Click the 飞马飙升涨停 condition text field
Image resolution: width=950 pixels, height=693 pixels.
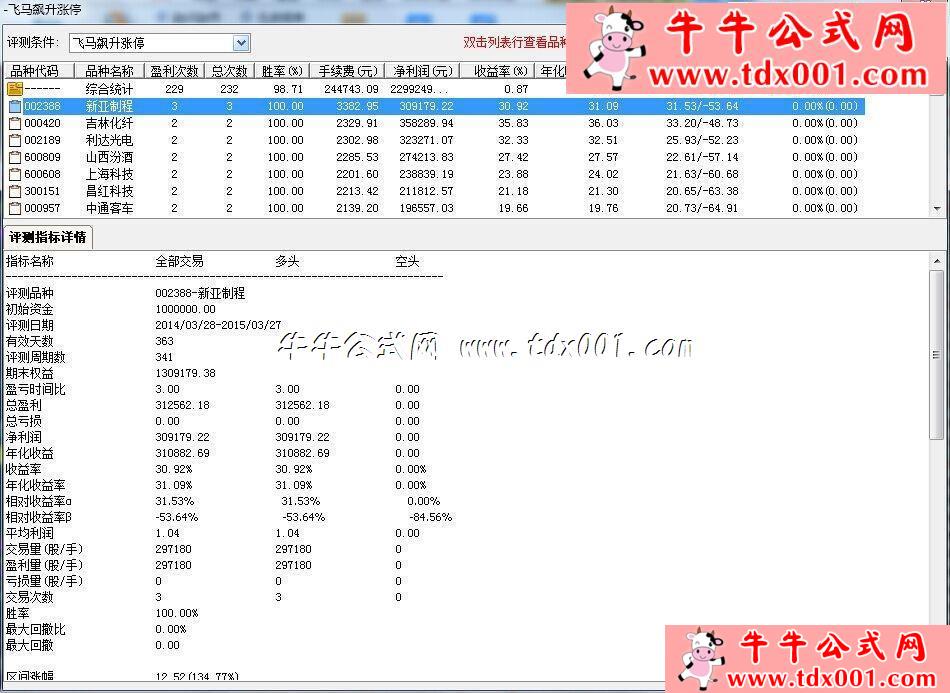click(x=150, y=43)
